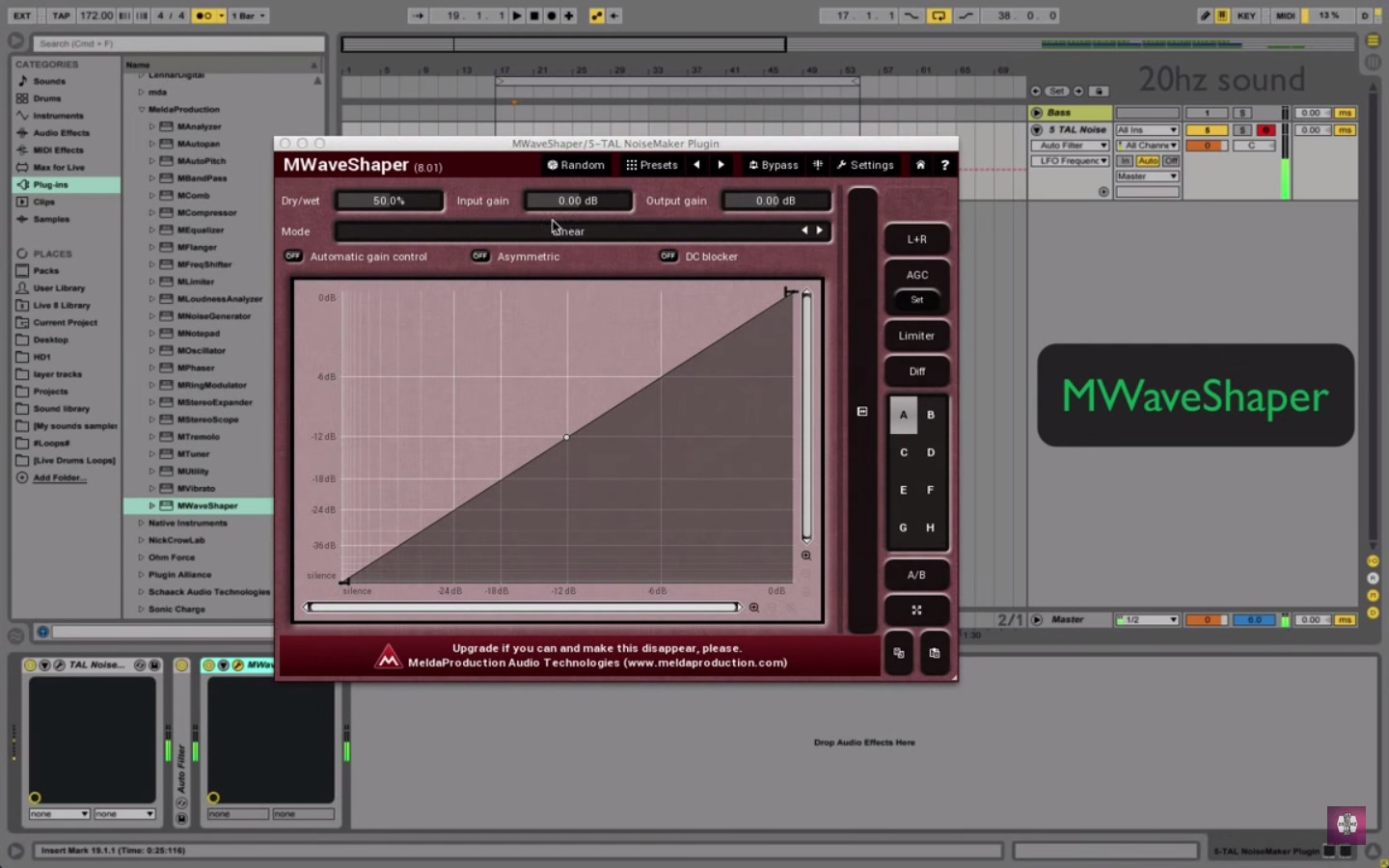This screenshot has width=1389, height=868.
Task: Open Master output routing dropdown
Action: tap(1147, 176)
